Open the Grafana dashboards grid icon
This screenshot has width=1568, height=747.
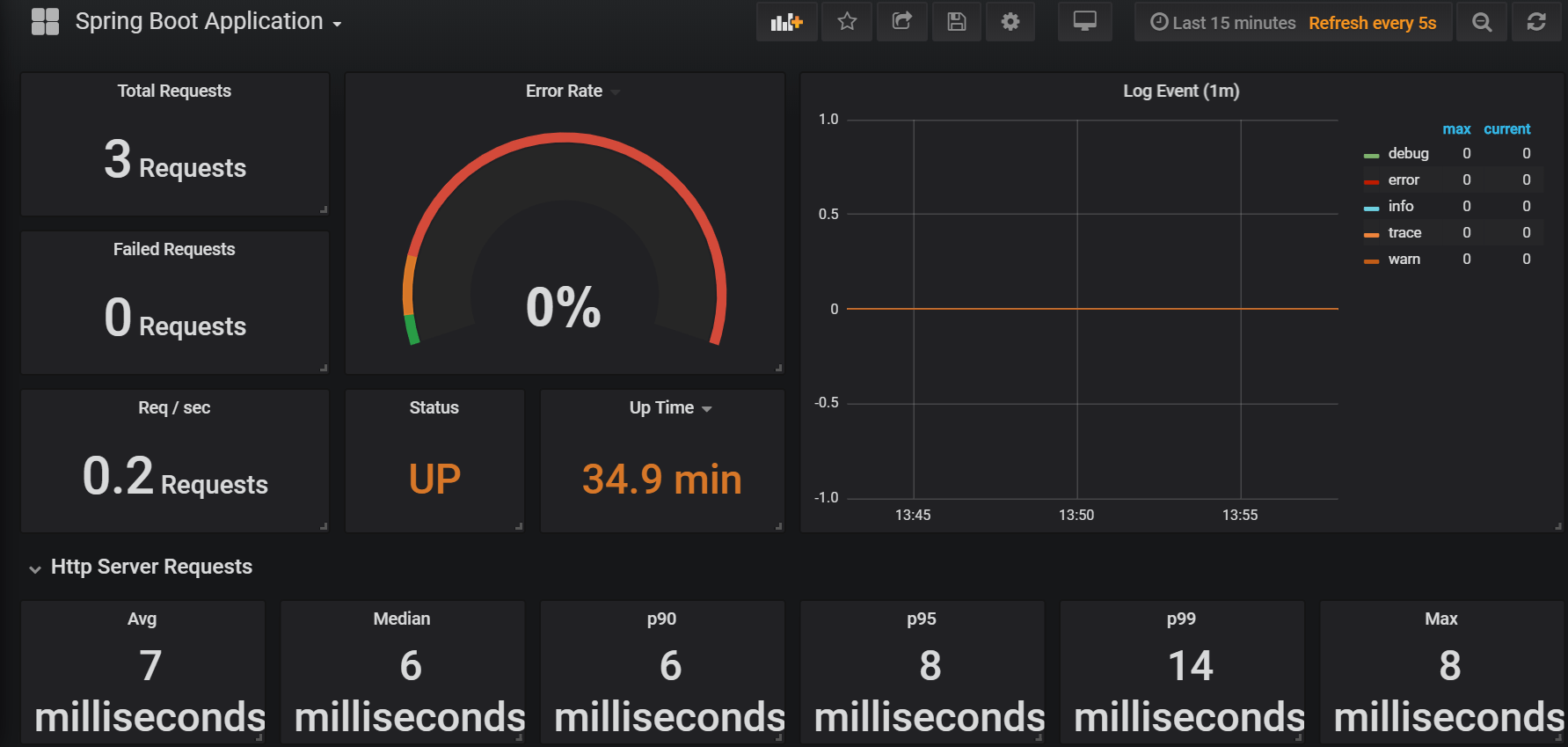click(45, 22)
